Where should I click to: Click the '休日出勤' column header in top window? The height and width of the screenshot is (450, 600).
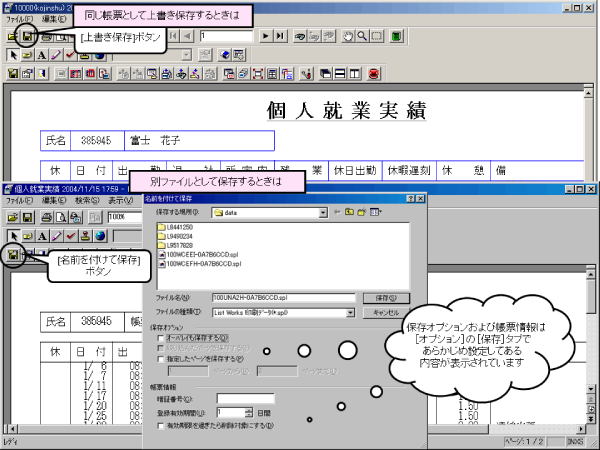(355, 171)
